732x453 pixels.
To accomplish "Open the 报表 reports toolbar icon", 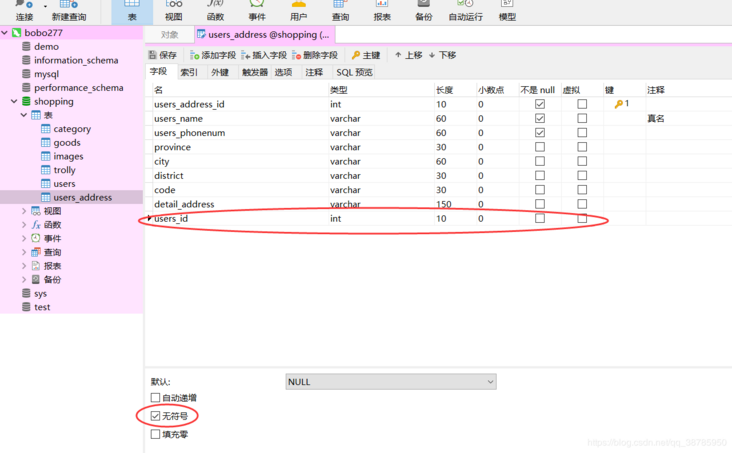I will coord(382,11).
